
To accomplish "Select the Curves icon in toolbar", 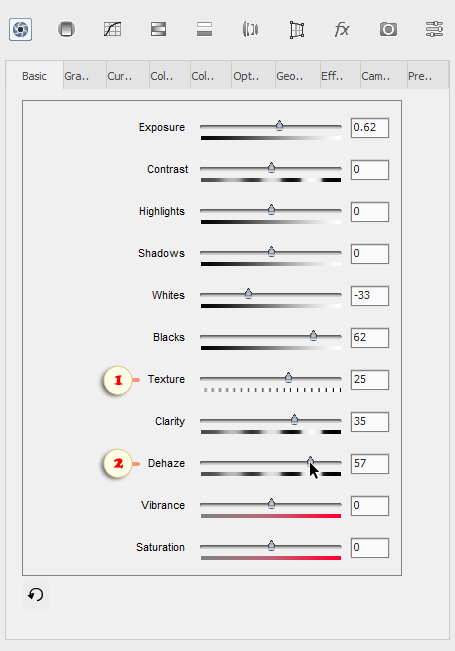I will [x=113, y=29].
